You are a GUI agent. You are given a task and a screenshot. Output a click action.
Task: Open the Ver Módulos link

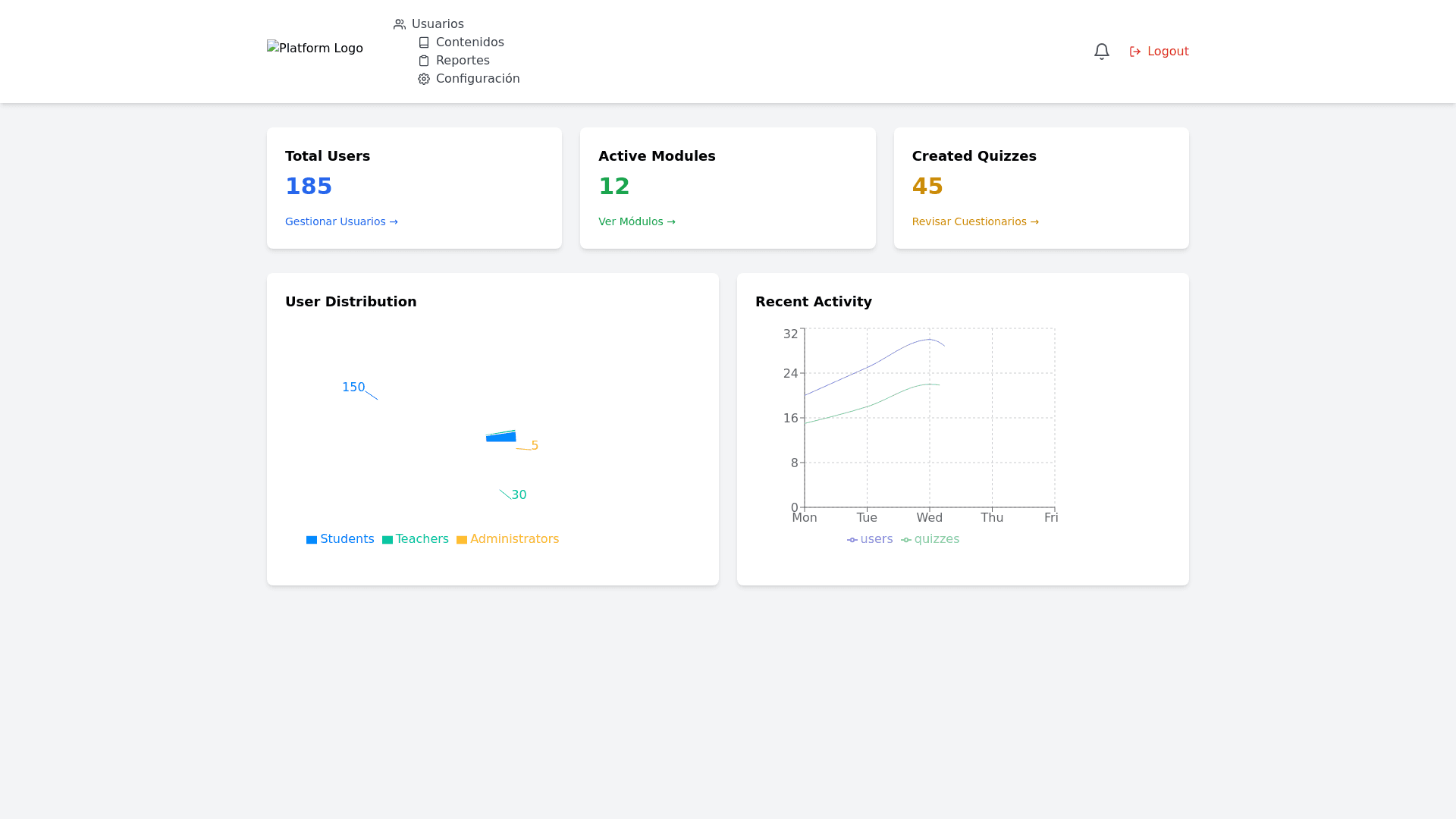click(x=636, y=221)
